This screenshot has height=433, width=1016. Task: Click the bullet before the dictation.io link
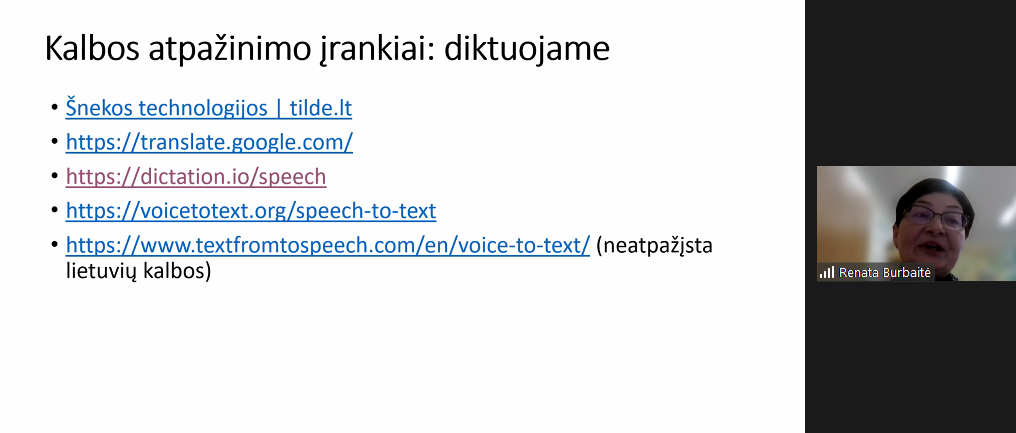pyautogui.click(x=54, y=178)
